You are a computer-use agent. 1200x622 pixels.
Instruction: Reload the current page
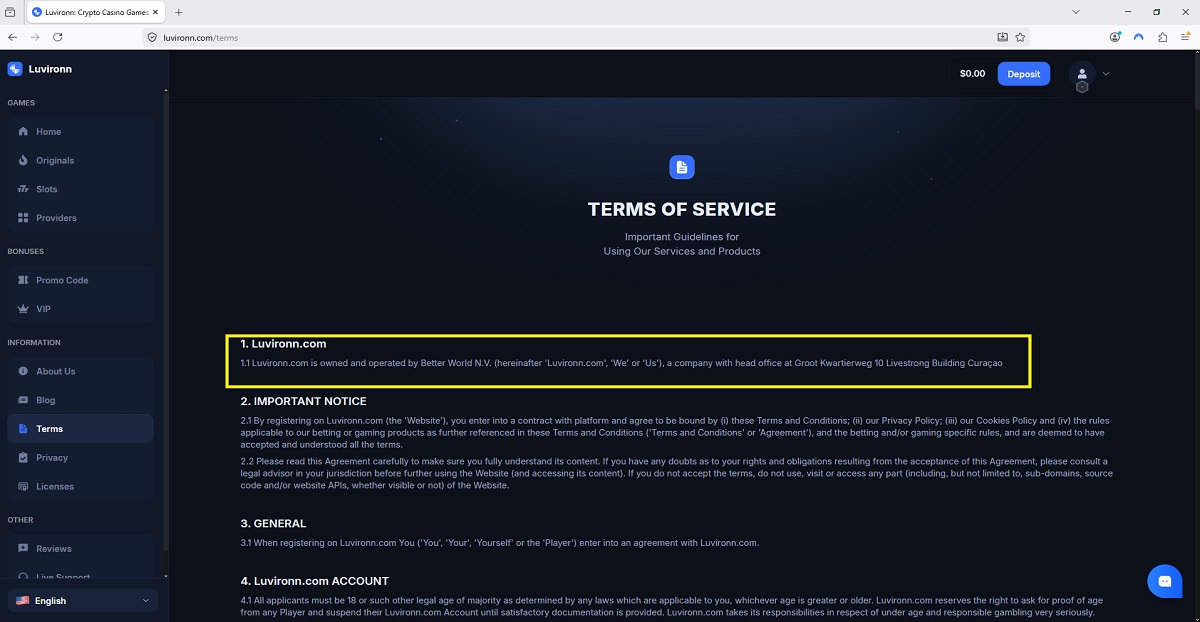[x=58, y=37]
